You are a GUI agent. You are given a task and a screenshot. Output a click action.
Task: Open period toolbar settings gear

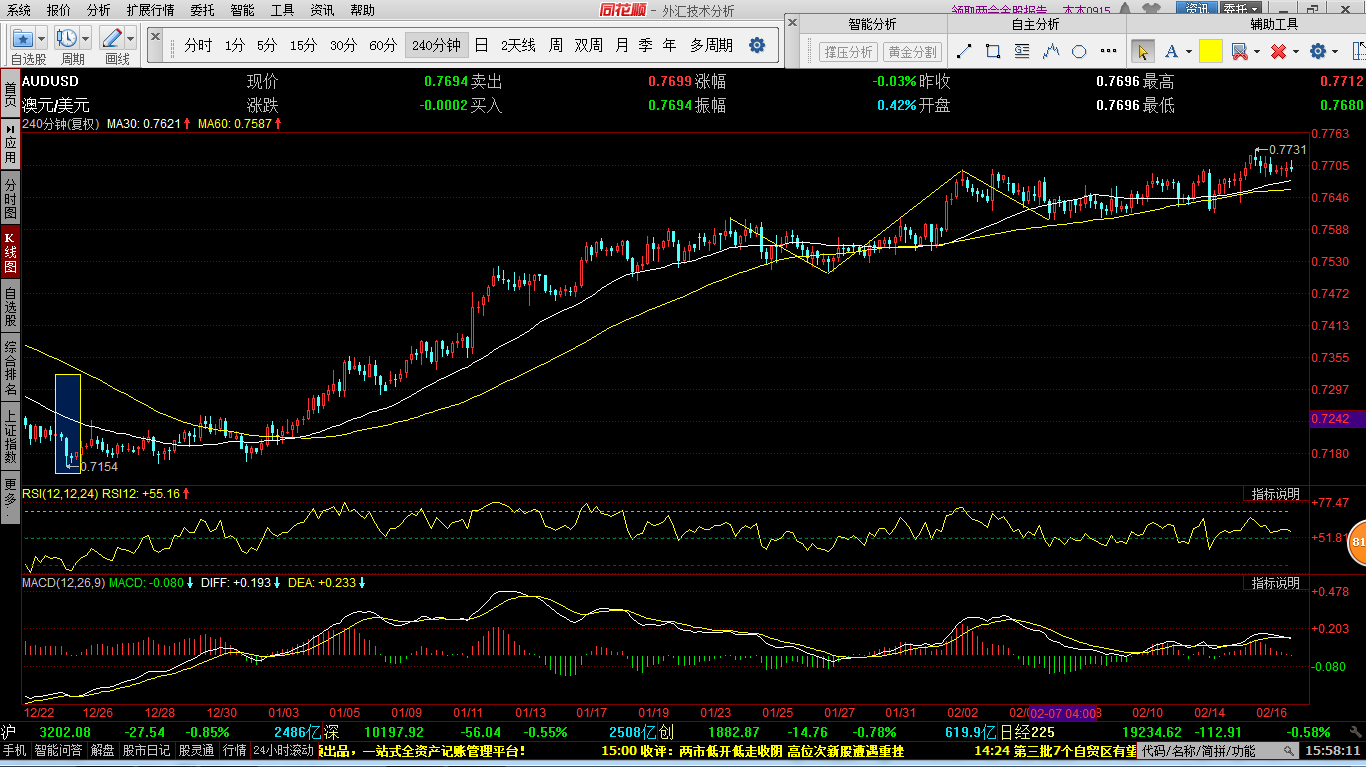tap(757, 45)
